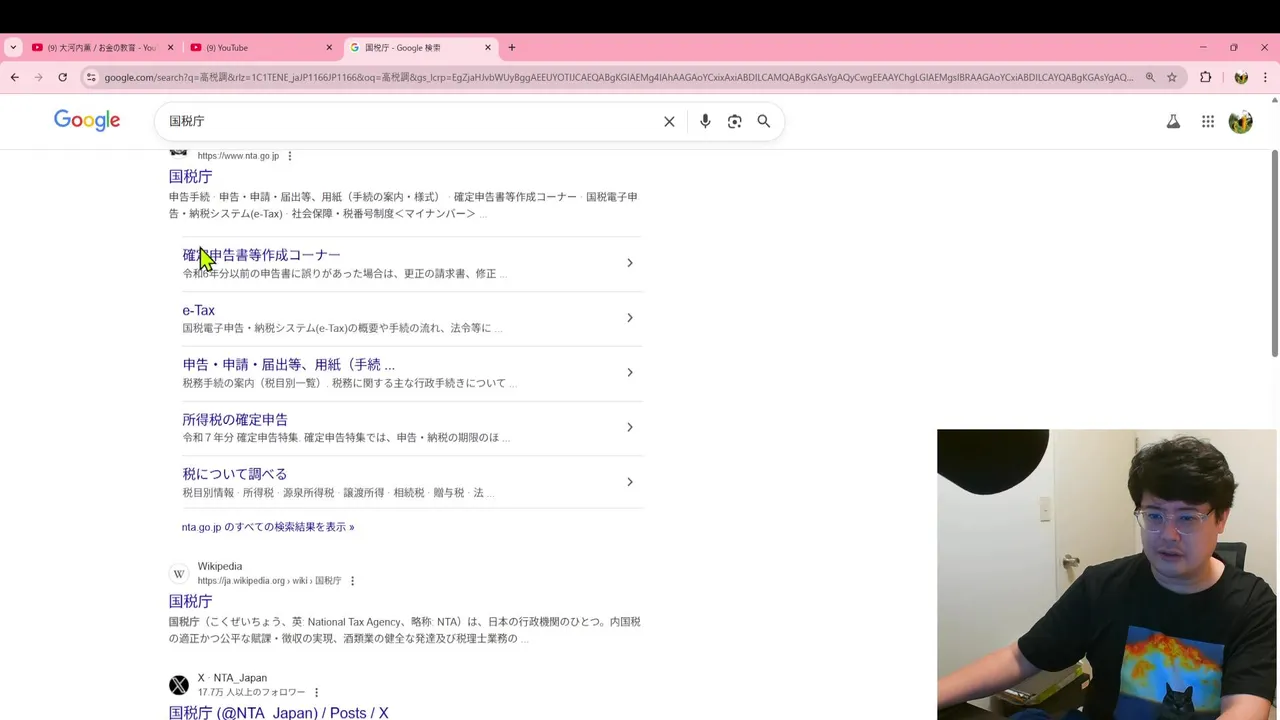1280x720 pixels.
Task: Expand the 所得税の確定申告 row chevron
Action: (x=629, y=427)
